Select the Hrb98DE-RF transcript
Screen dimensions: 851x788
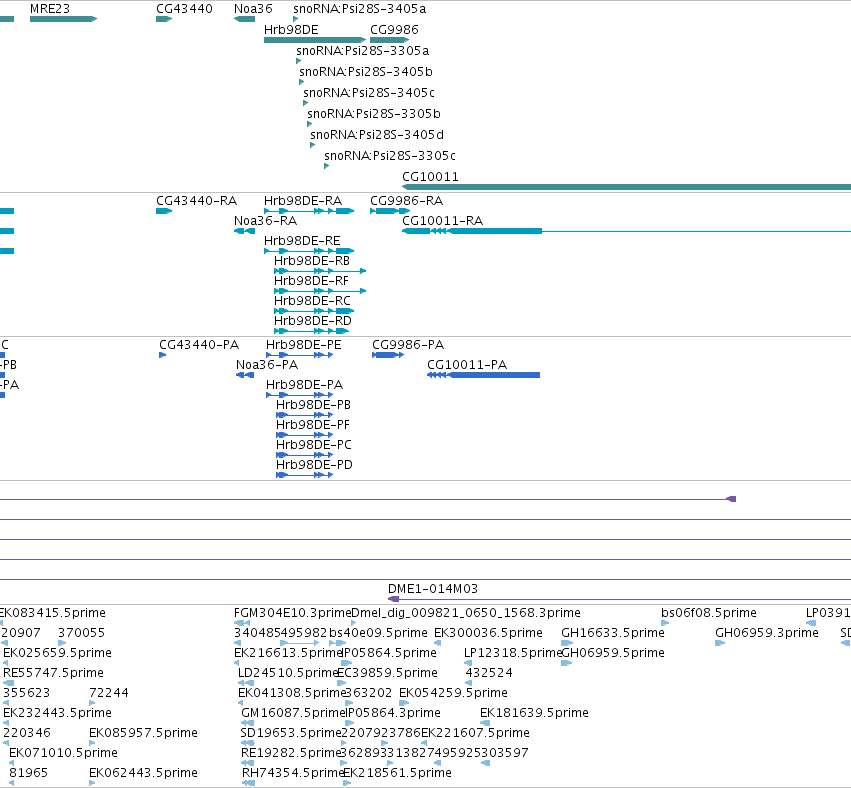pos(320,291)
